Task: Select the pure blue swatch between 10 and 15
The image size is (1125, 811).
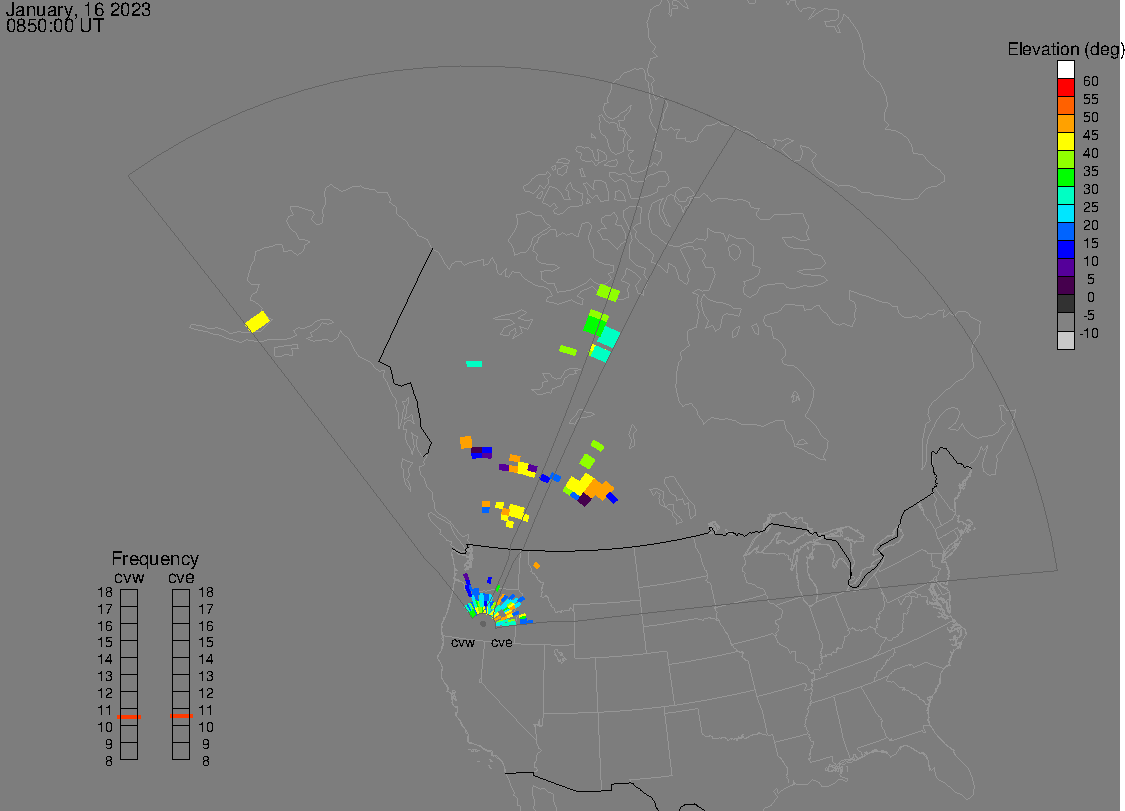Action: pyautogui.click(x=1065, y=249)
